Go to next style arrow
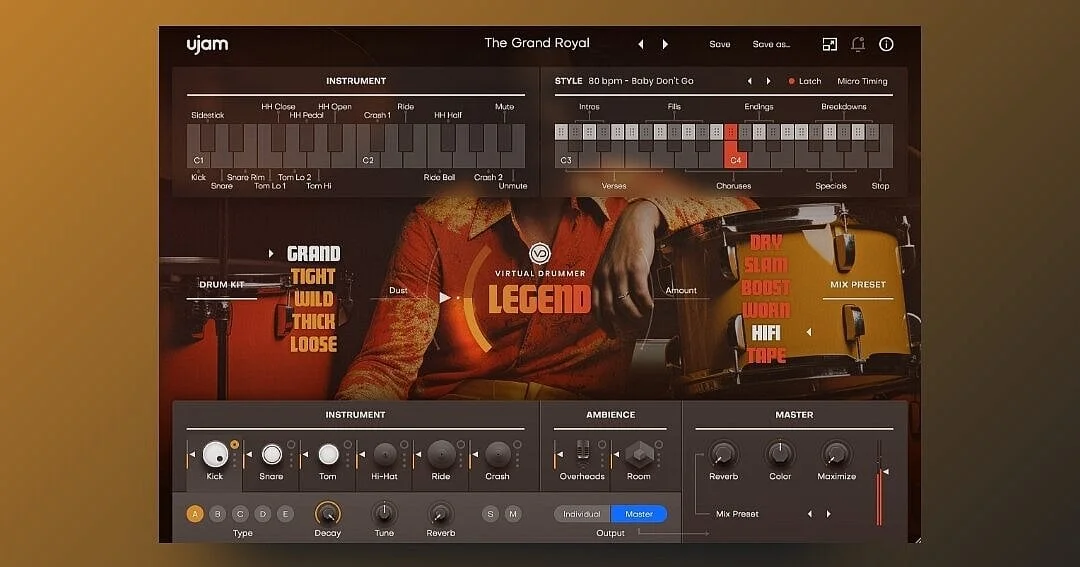Viewport: 1080px width, 567px height. click(769, 81)
